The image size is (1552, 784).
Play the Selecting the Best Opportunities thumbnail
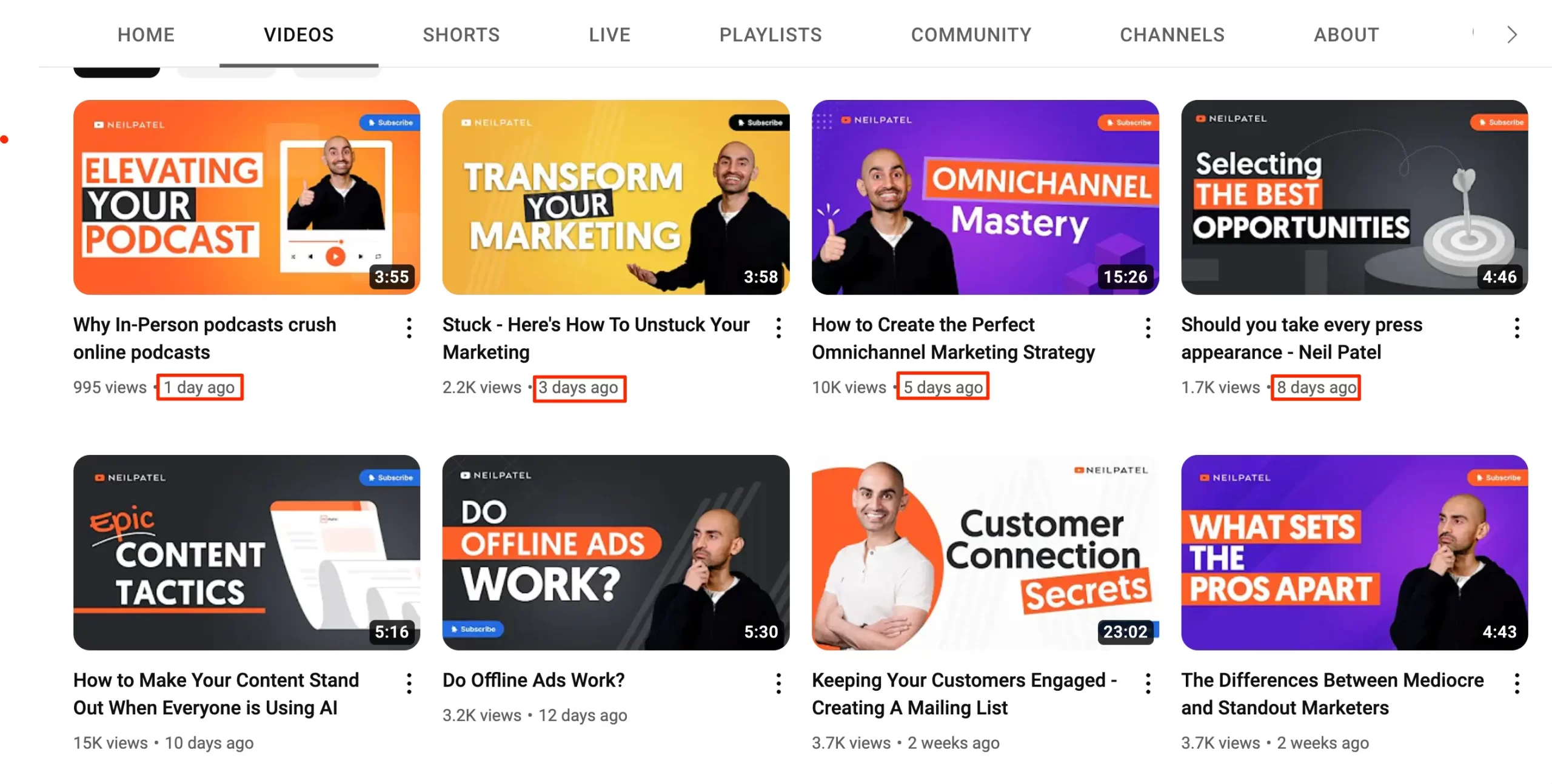[1354, 198]
